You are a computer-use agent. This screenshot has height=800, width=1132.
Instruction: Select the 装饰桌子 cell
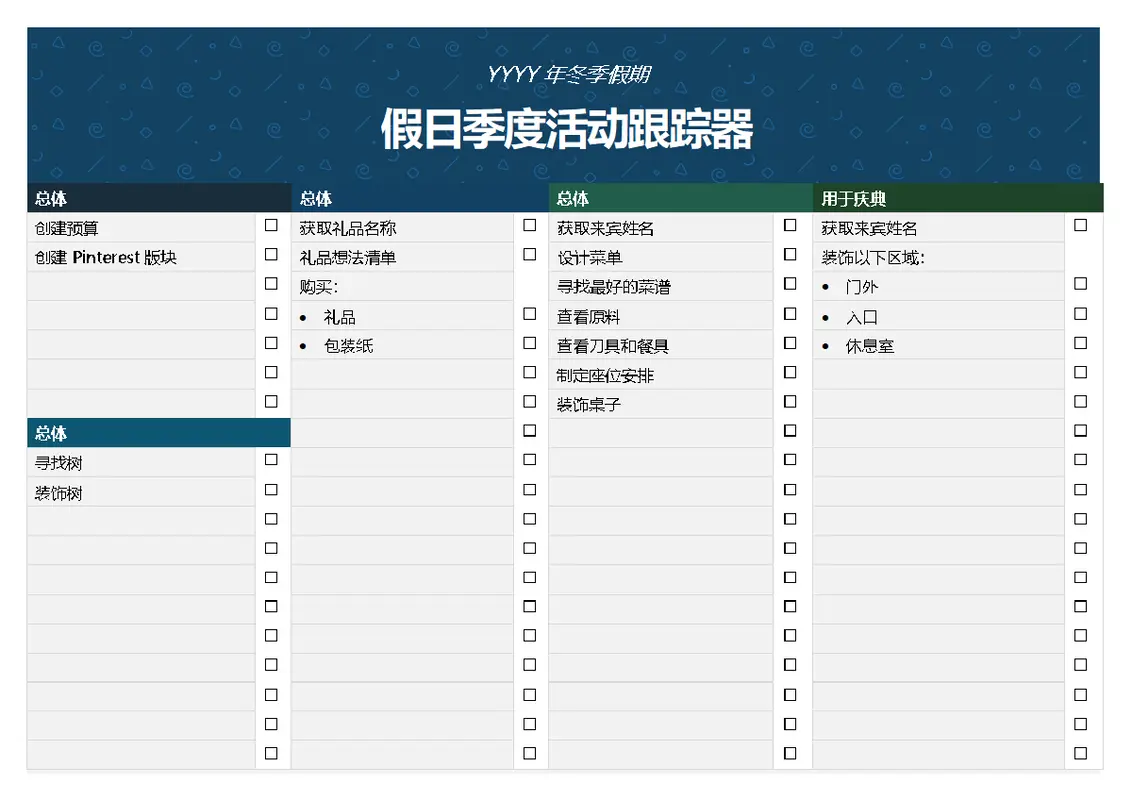[661, 404]
